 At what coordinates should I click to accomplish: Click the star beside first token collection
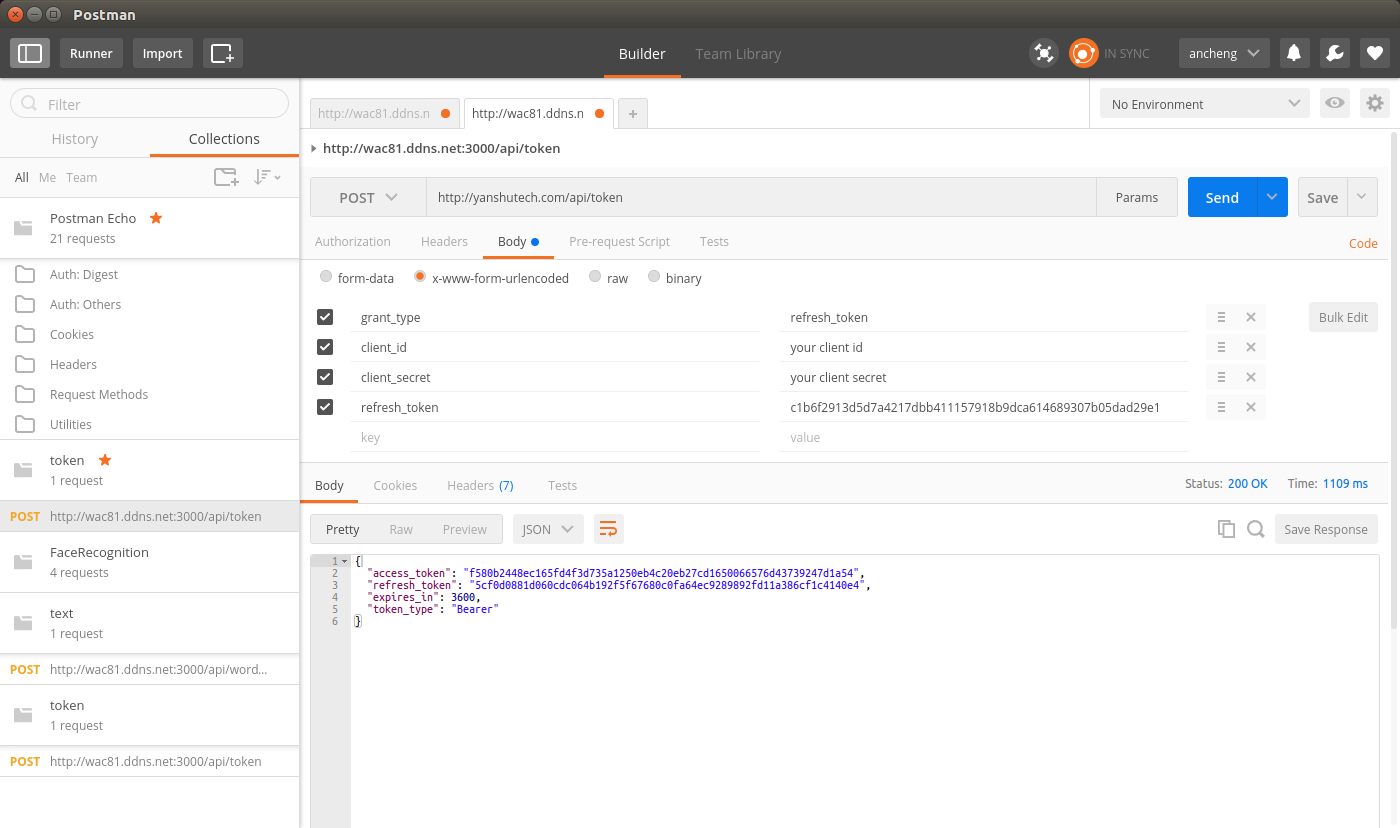pyautogui.click(x=105, y=460)
